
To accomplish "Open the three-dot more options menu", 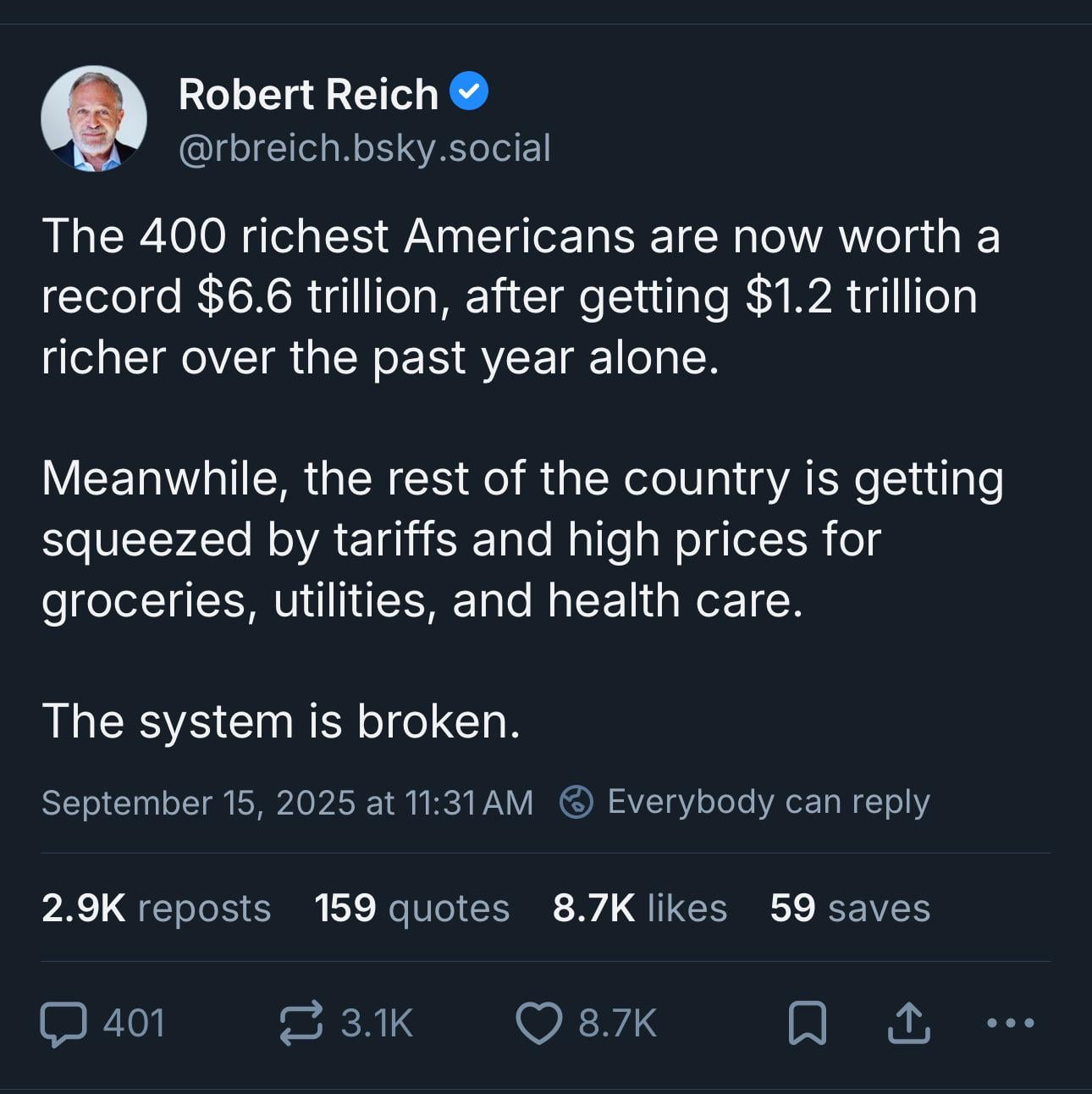I will click(x=1012, y=1024).
